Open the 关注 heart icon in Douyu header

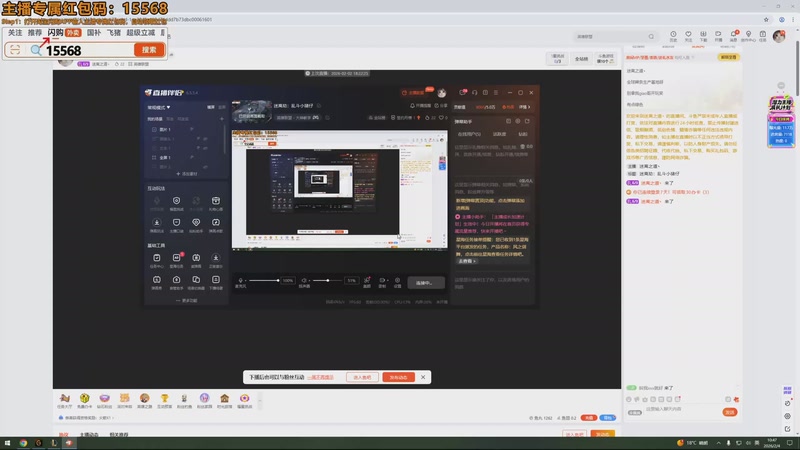(x=688, y=34)
